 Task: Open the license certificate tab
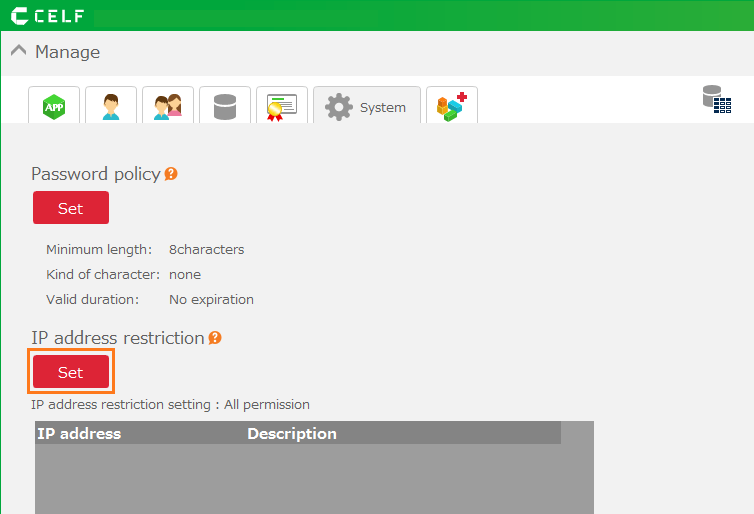tap(281, 106)
